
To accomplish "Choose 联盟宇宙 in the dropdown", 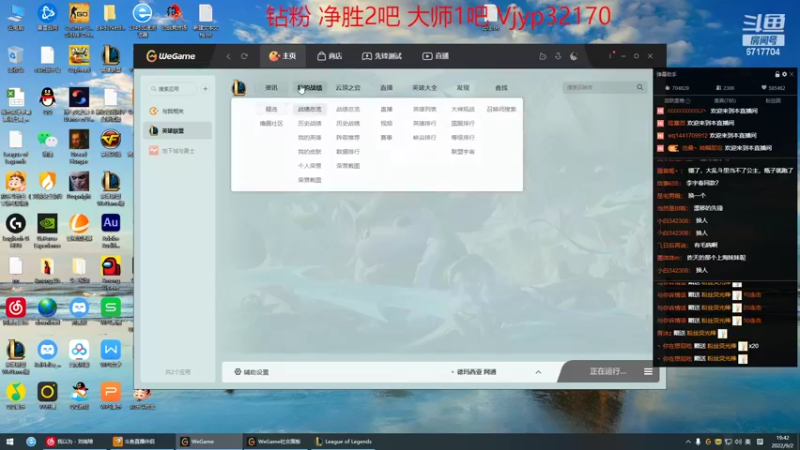I will point(463,152).
